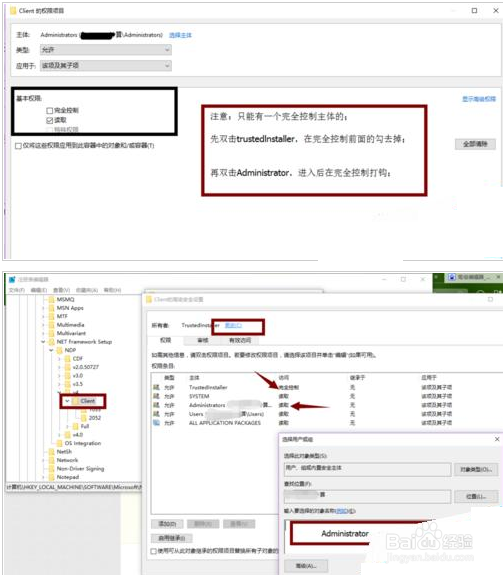Screen dimensions: 503x575
Task: Click the NetSh folder icon
Action: [x=51, y=451]
